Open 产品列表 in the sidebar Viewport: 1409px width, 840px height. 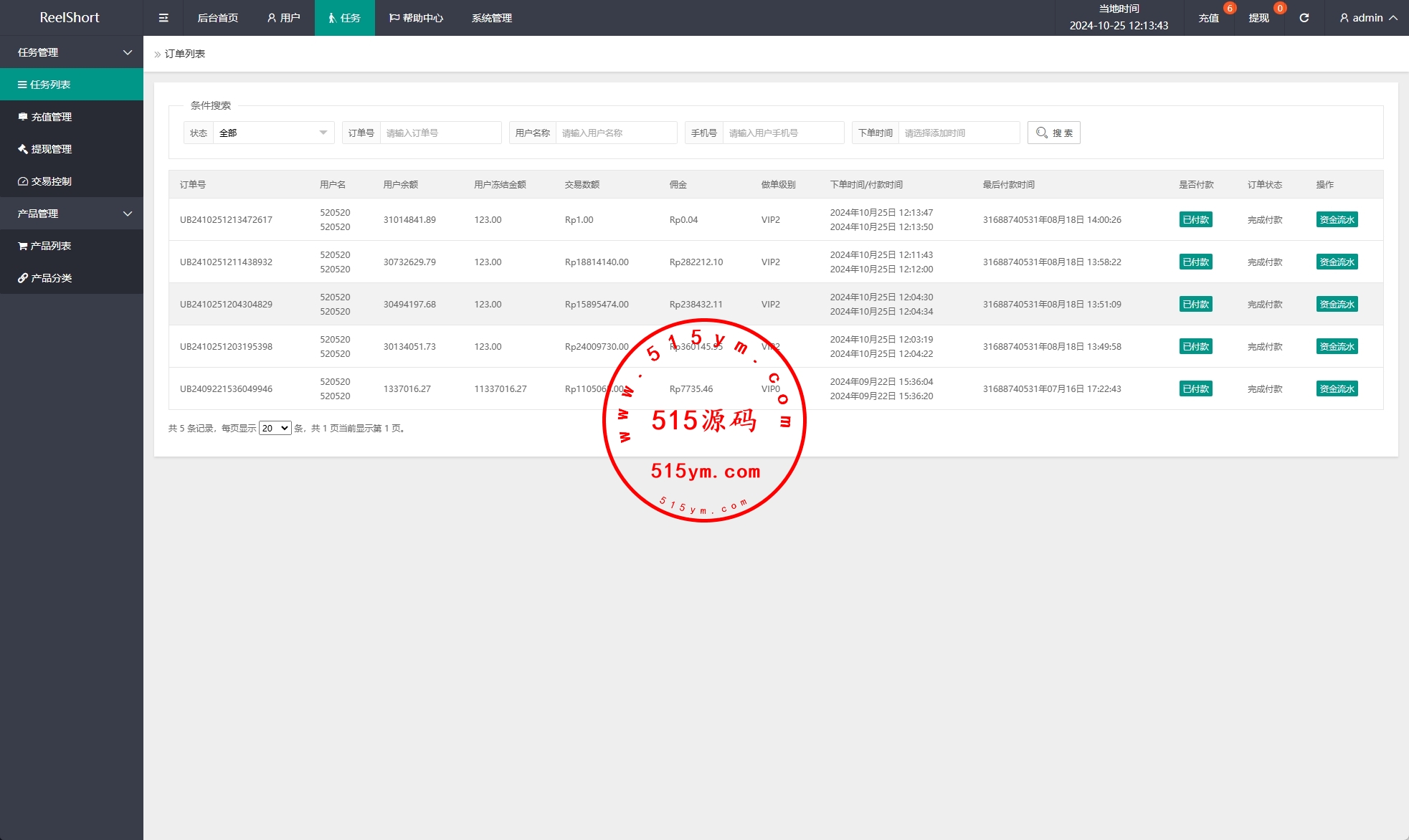click(x=50, y=246)
